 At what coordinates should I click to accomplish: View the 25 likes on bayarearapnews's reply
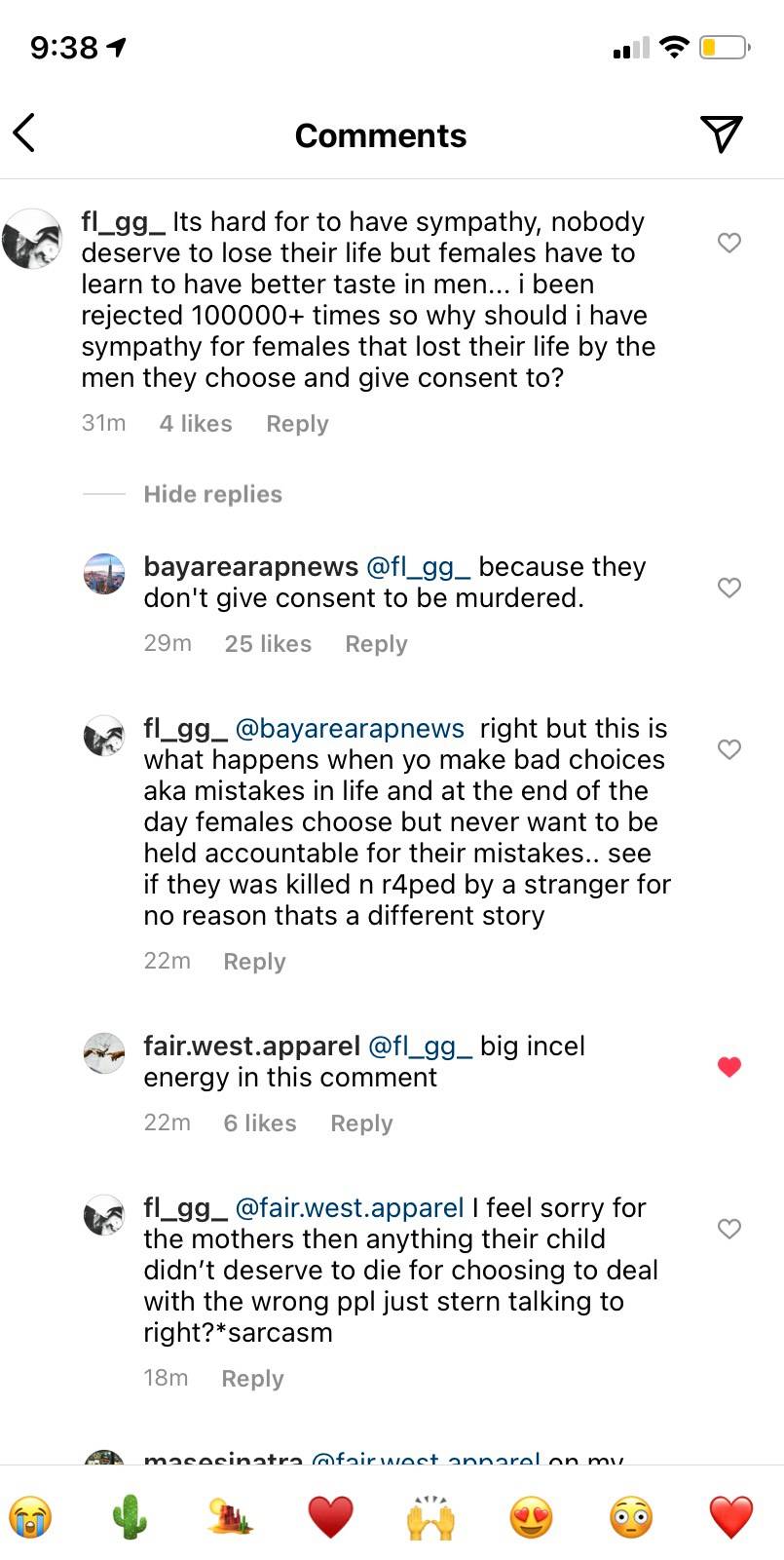pos(267,643)
